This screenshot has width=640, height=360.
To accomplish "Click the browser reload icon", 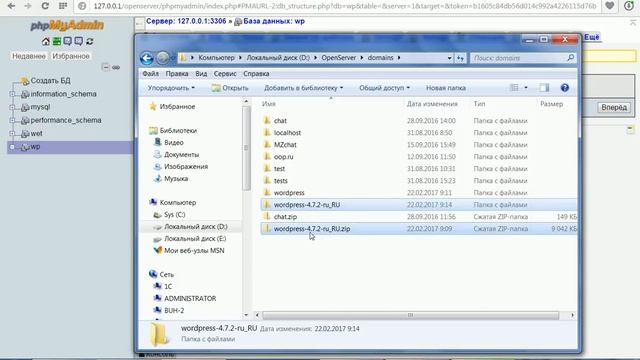I will click(45, 6).
